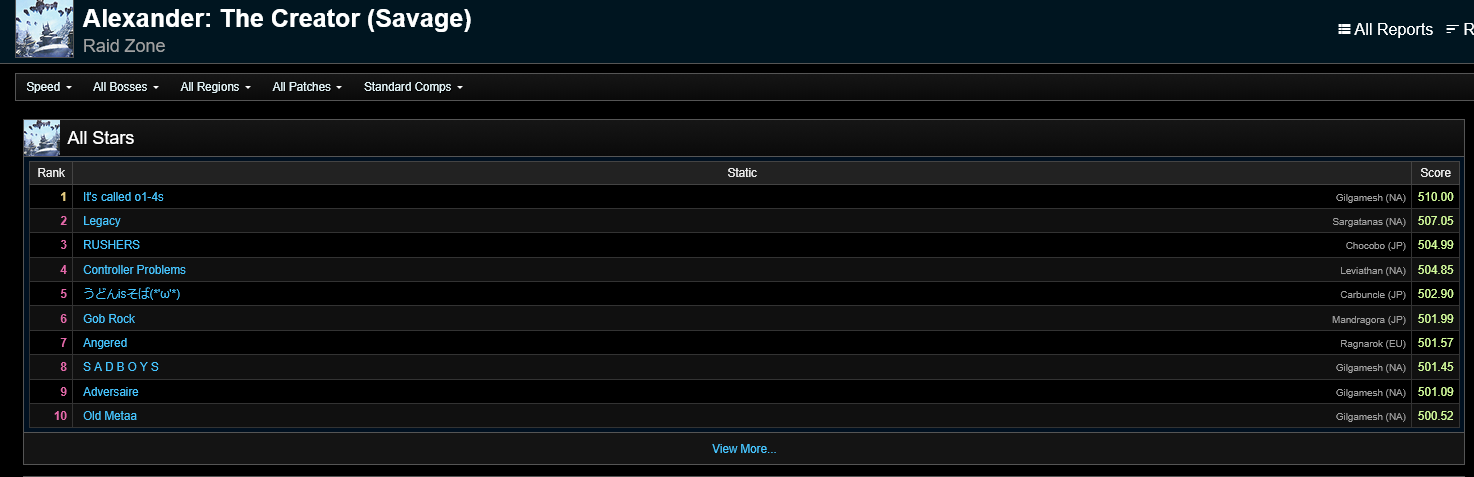Click score 501.99
This screenshot has width=1474, height=477.
pos(1436,319)
